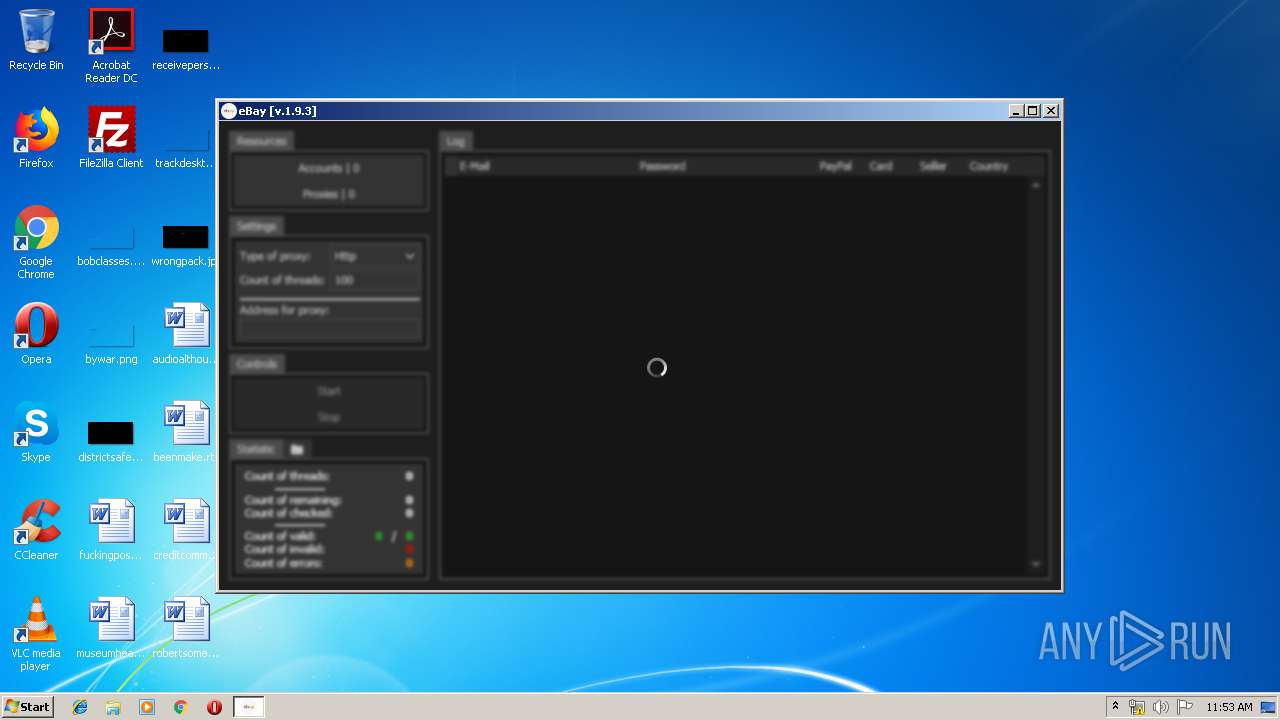Open the VLC media player desktop shortcut

click(36, 634)
